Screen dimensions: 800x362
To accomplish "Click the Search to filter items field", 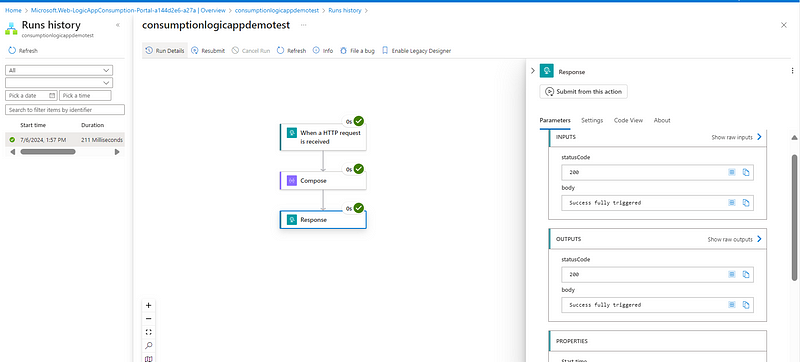I will (x=65, y=110).
